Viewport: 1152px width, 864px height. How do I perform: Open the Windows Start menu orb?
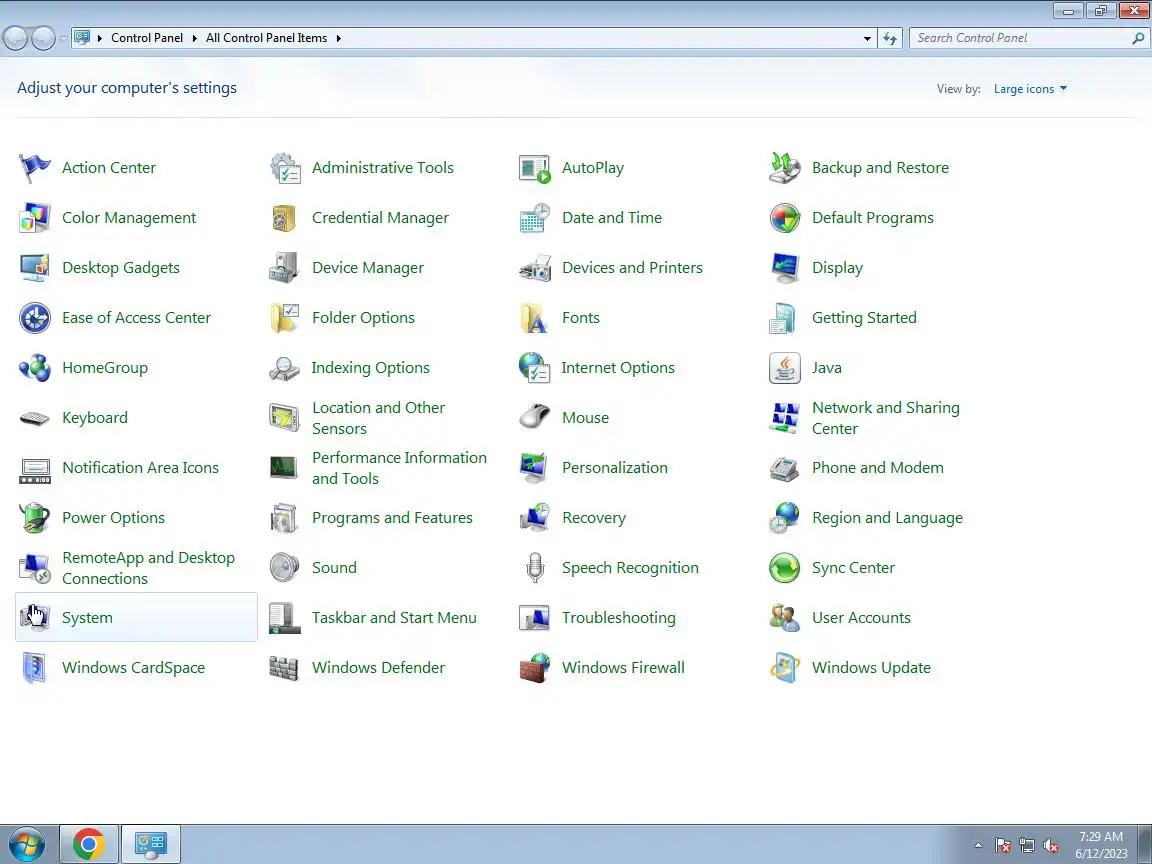coord(25,845)
